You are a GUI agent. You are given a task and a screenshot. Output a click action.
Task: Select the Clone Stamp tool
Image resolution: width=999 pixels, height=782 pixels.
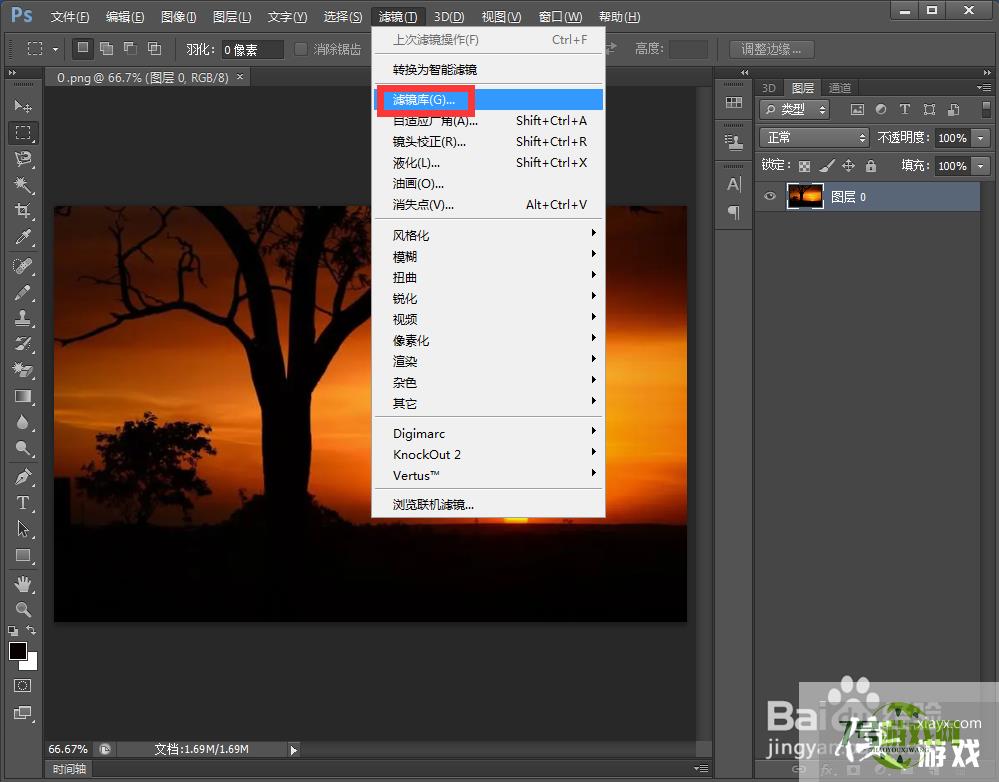(x=23, y=317)
